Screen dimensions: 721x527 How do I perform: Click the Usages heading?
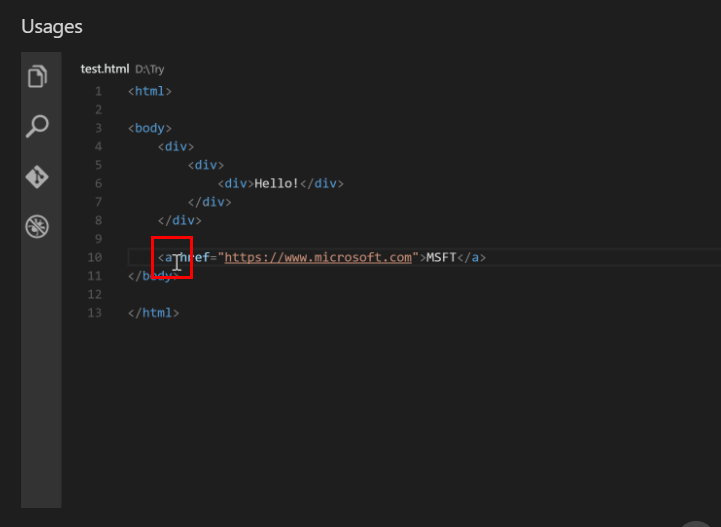click(x=52, y=27)
